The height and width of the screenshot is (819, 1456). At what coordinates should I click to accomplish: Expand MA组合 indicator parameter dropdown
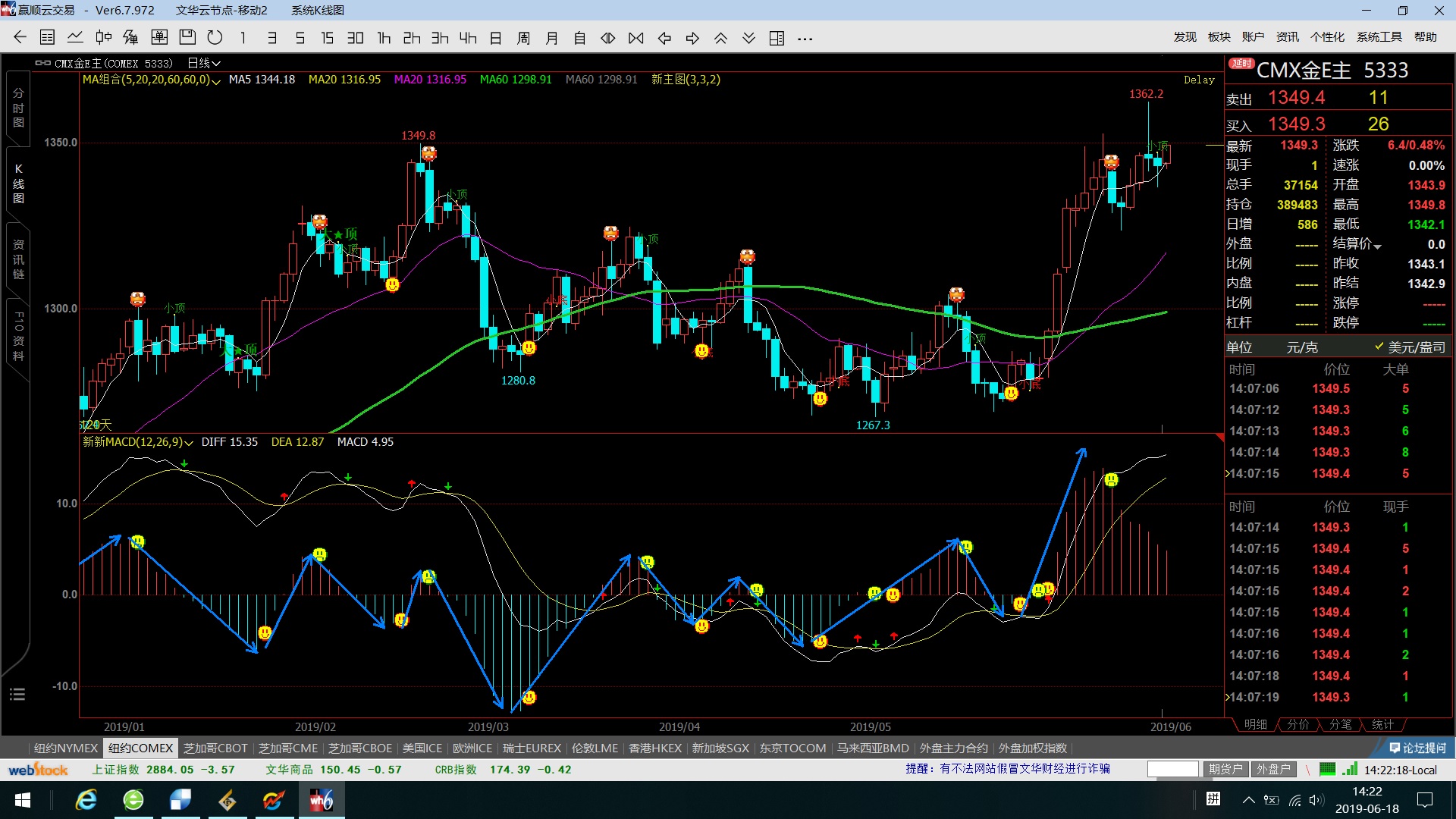pos(216,80)
